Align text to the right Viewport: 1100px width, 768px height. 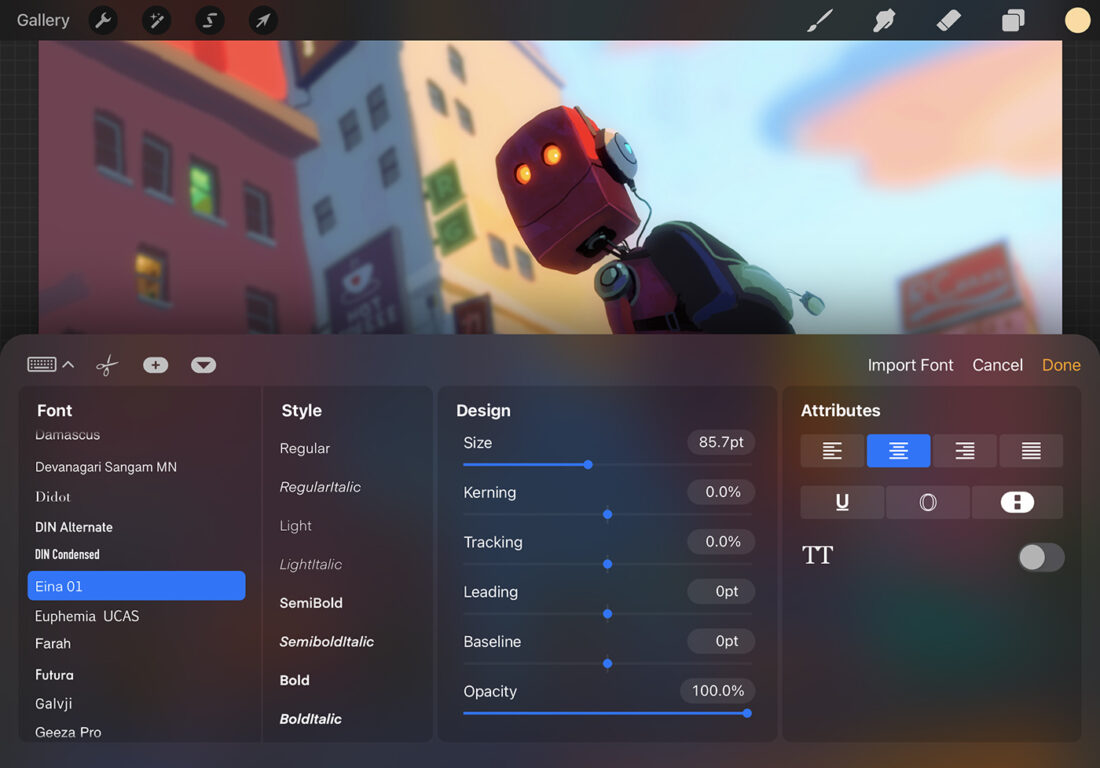964,450
